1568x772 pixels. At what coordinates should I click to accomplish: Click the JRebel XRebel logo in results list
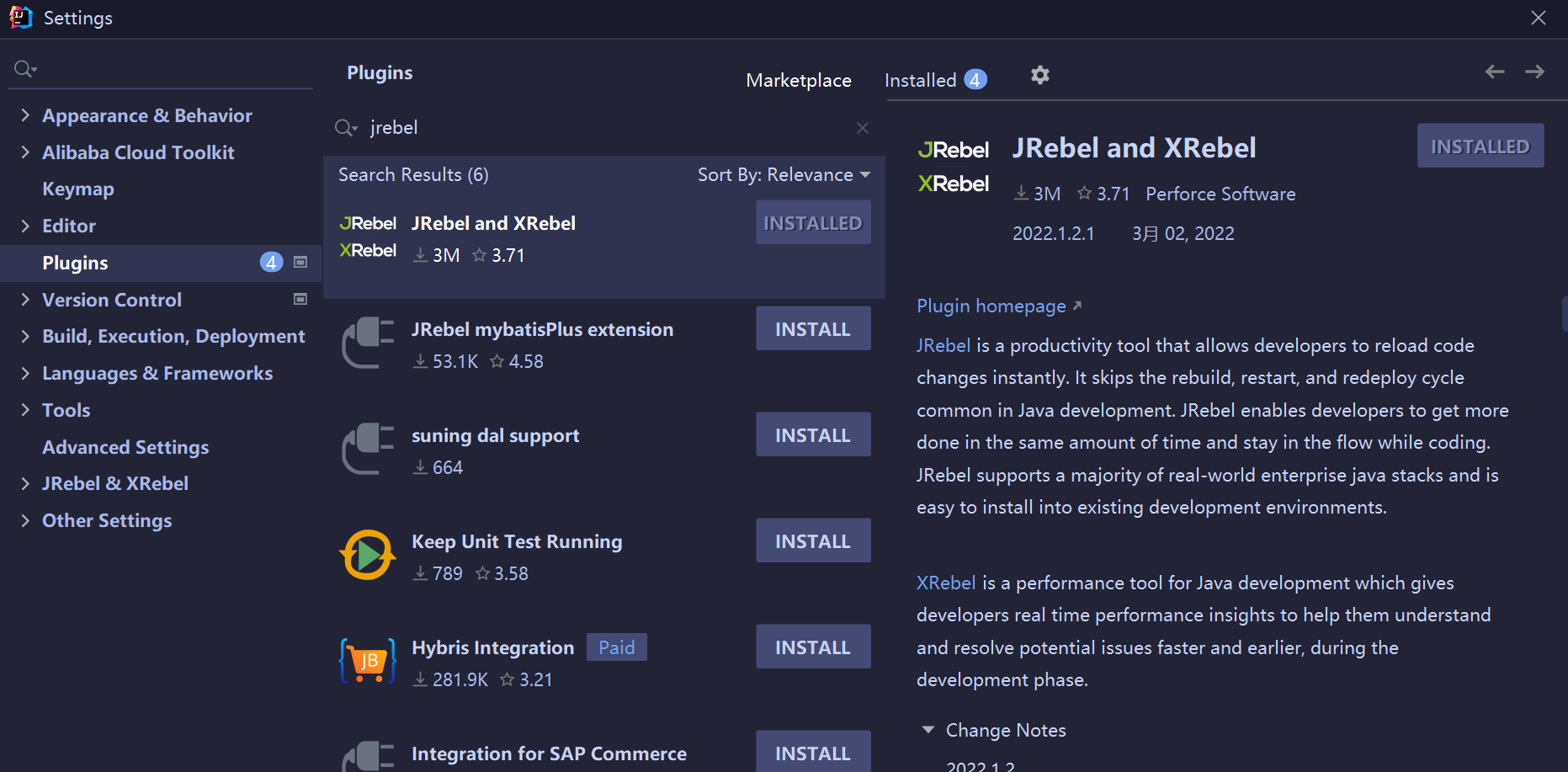coord(368,237)
